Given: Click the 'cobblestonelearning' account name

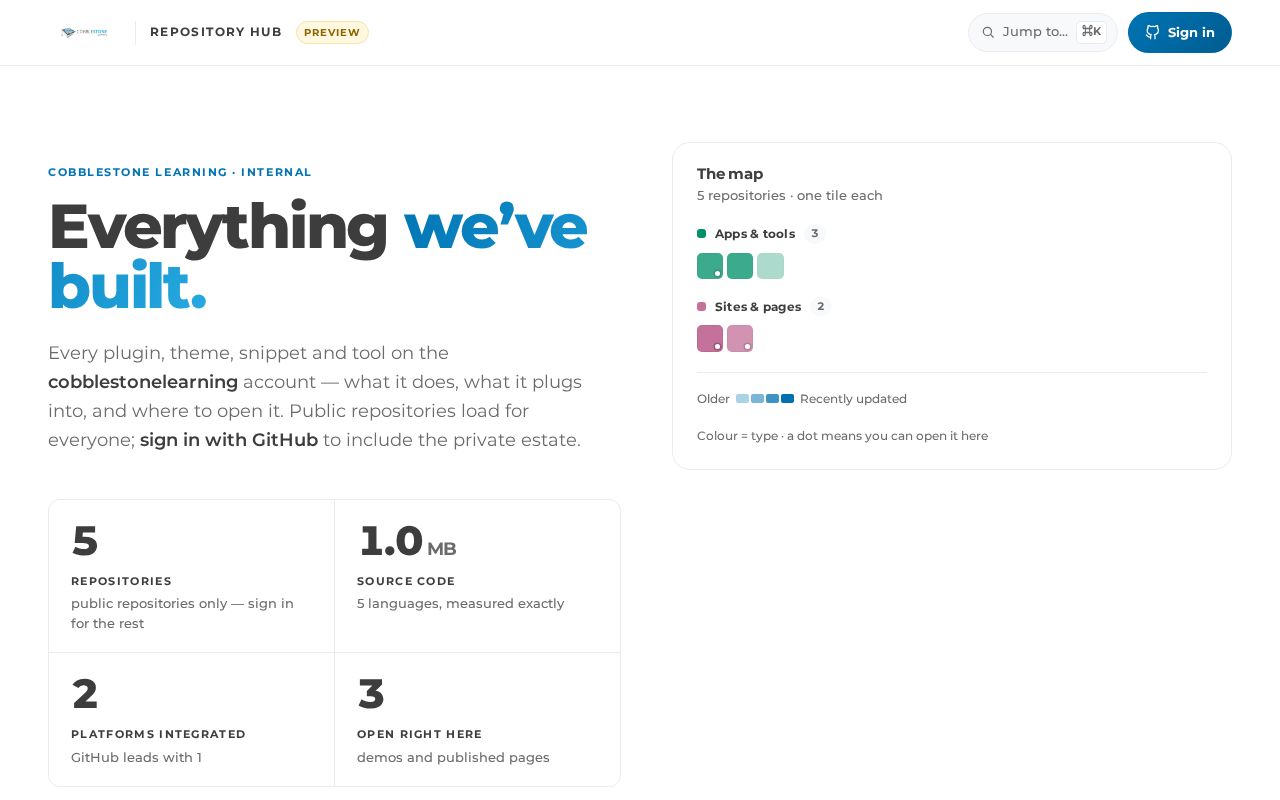Looking at the screenshot, I should (x=143, y=382).
